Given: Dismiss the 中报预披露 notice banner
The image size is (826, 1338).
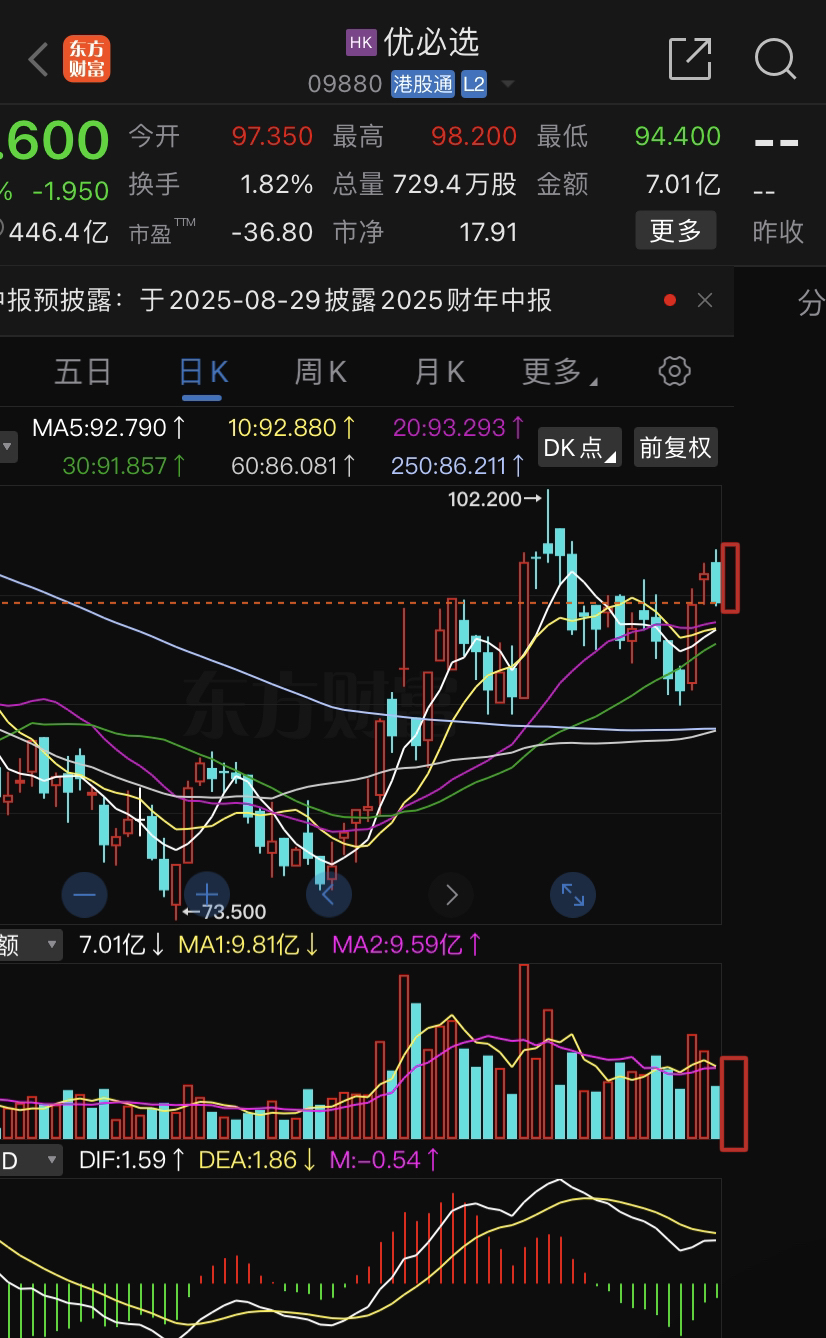Looking at the screenshot, I should [705, 300].
